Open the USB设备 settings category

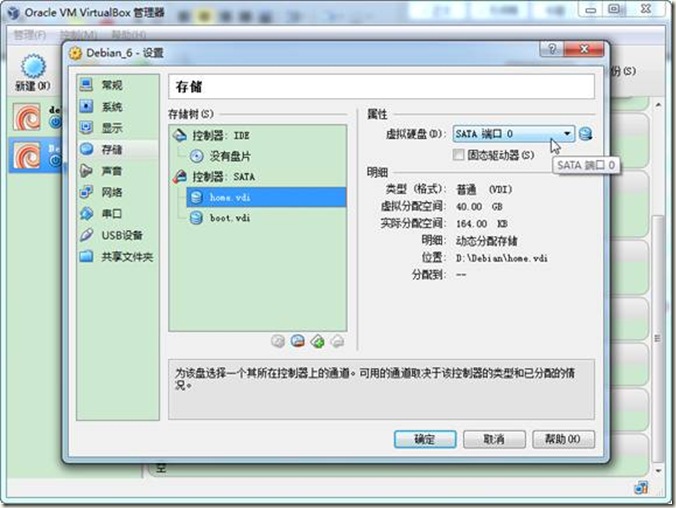(117, 235)
